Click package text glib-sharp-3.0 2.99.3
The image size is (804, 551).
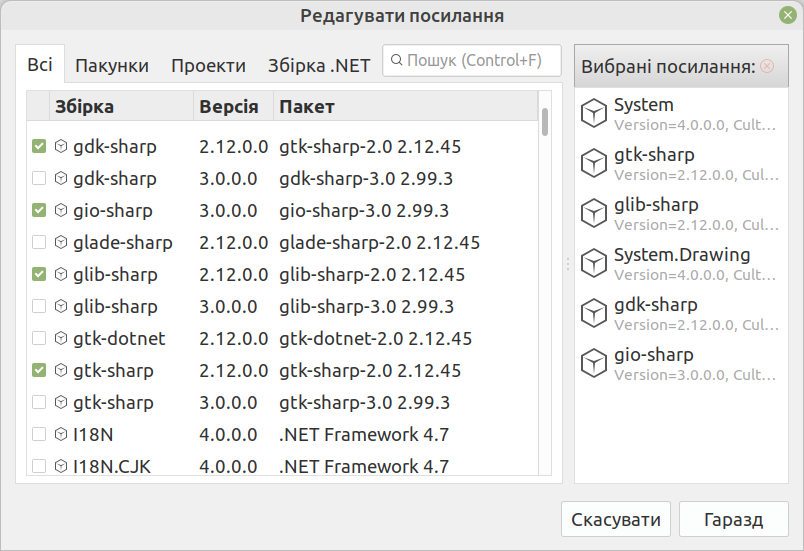[x=367, y=307]
